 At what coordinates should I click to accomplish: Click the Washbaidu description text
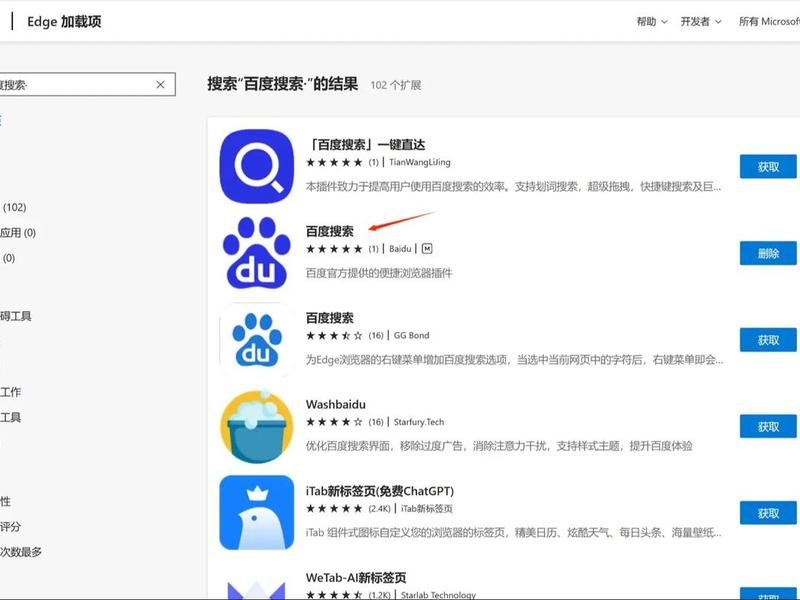tap(499, 446)
